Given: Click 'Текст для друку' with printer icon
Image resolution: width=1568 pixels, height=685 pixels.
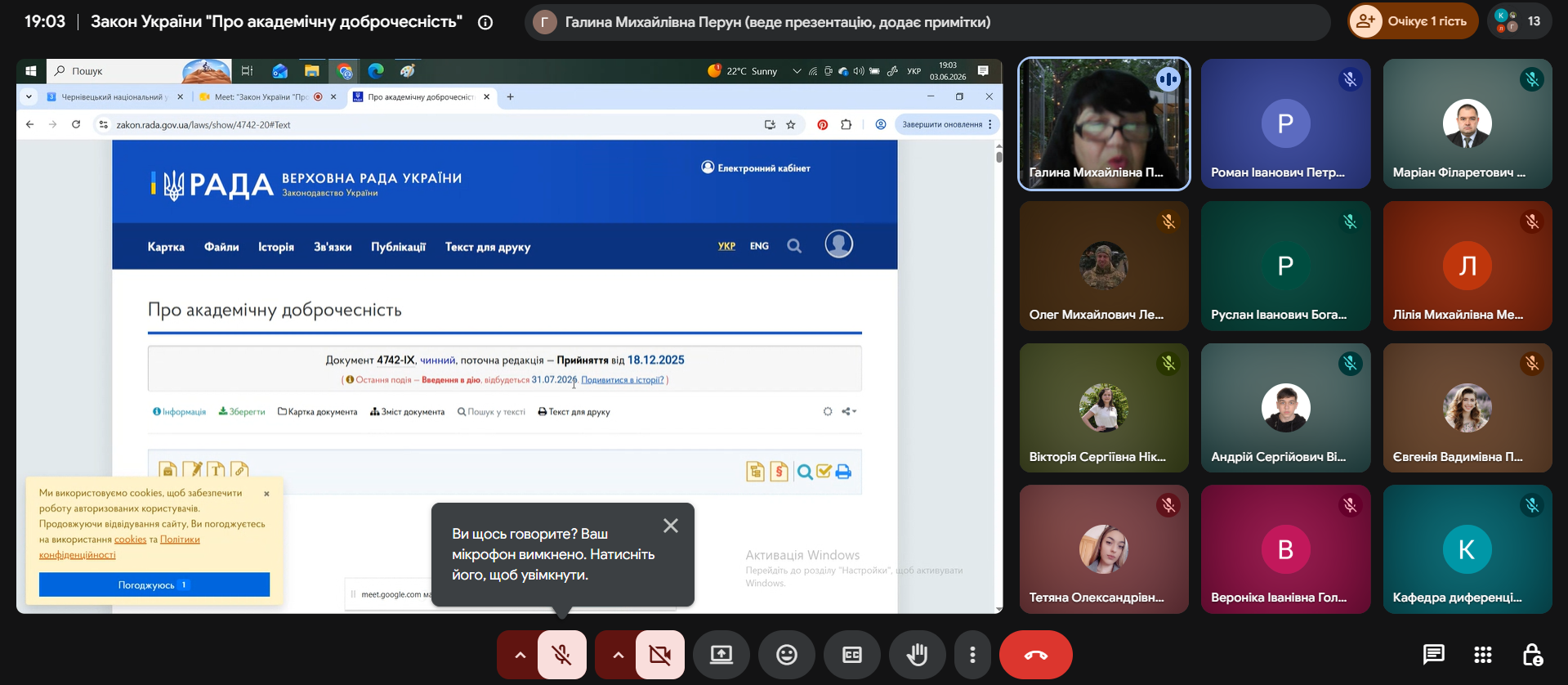Looking at the screenshot, I should click(574, 412).
